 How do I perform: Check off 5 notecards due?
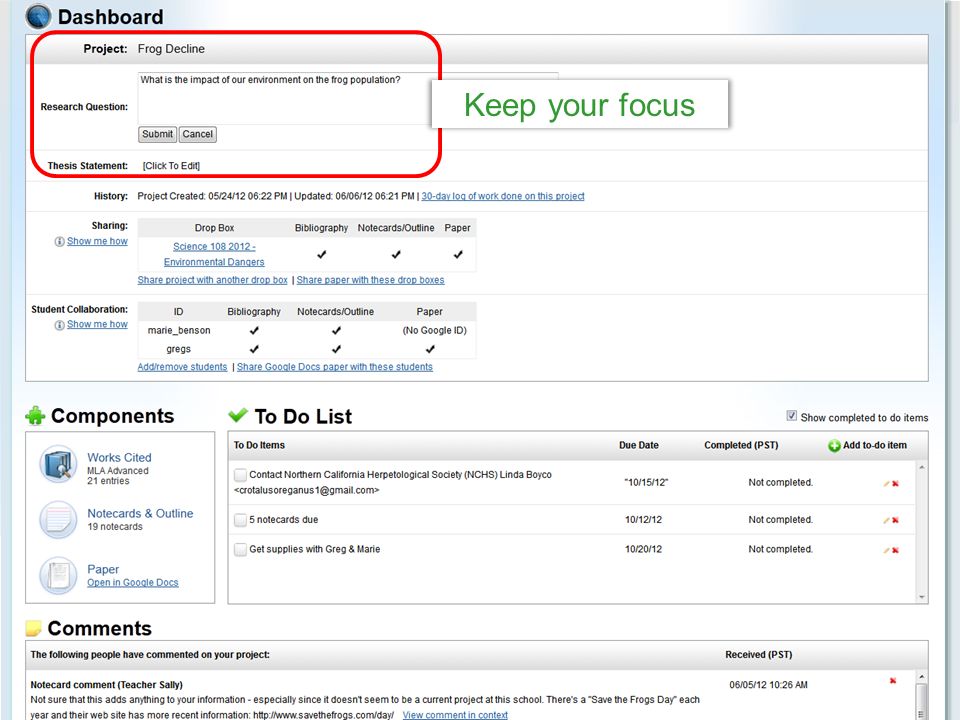[241, 520]
